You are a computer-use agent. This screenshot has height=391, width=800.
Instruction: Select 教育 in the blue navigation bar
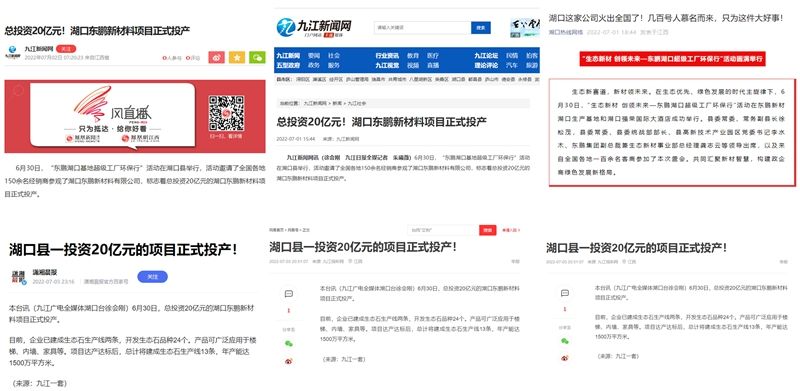(x=413, y=55)
